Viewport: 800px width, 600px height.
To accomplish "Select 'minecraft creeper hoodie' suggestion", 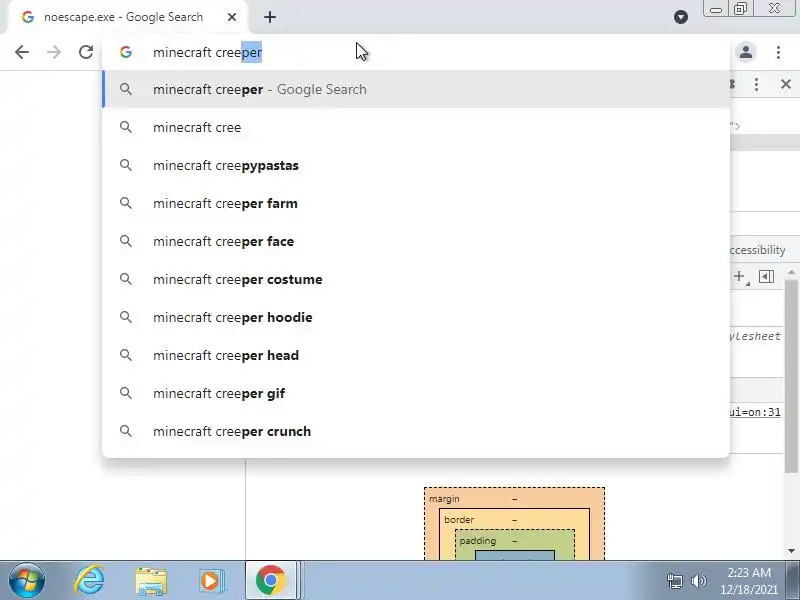I will [x=416, y=317].
